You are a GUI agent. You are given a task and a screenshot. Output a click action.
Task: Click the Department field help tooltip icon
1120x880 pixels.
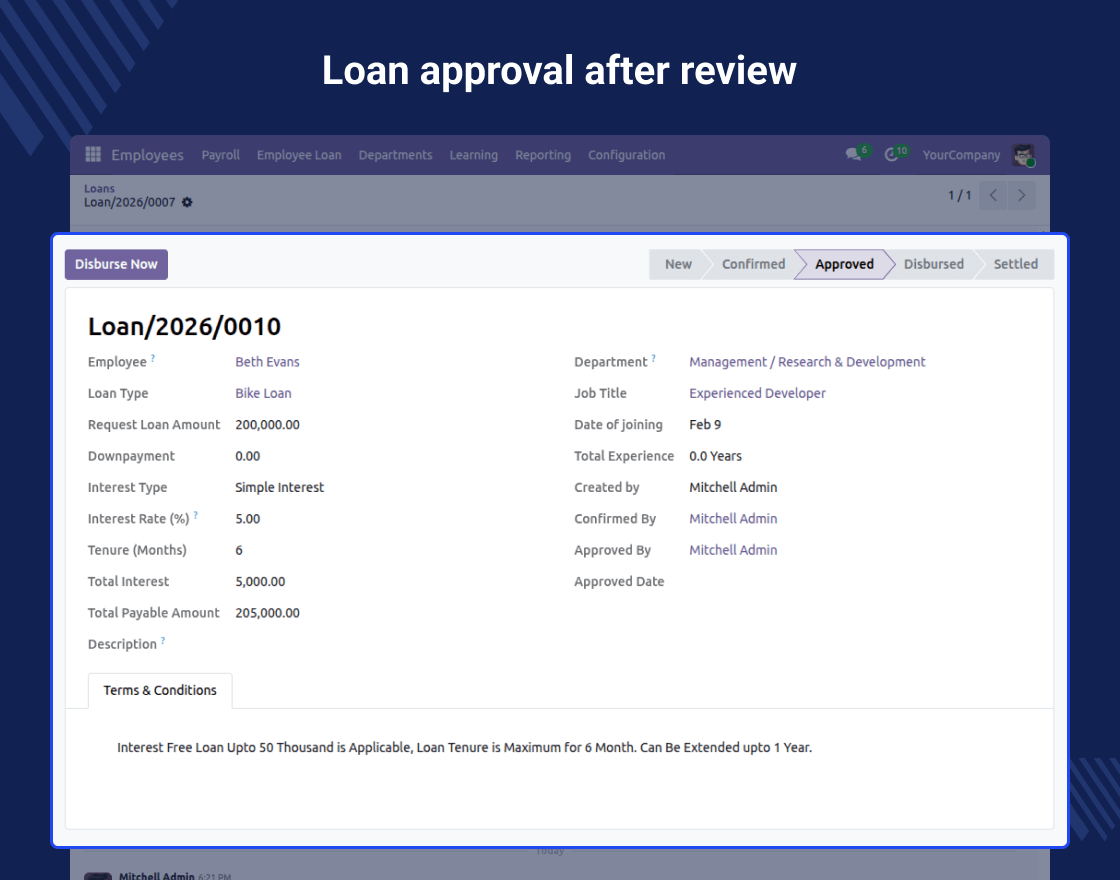(654, 358)
